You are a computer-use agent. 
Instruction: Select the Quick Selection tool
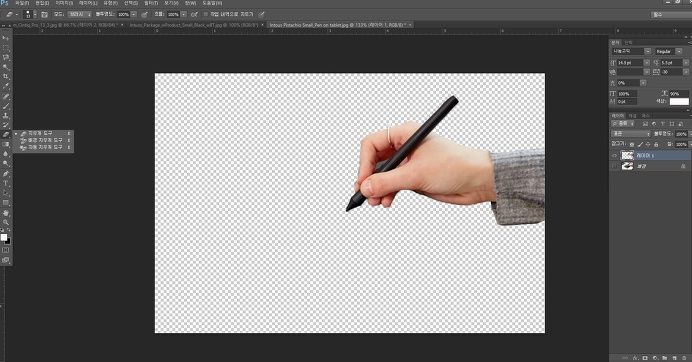tap(6, 67)
